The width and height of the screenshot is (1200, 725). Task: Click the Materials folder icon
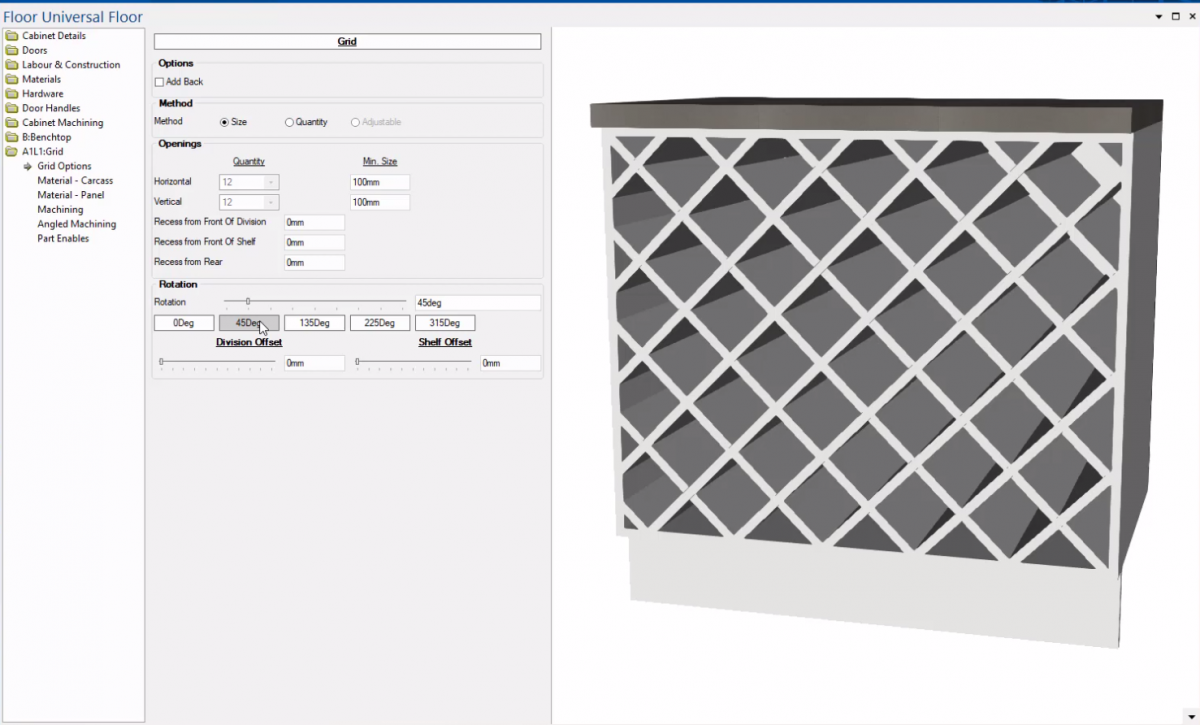click(x=12, y=79)
